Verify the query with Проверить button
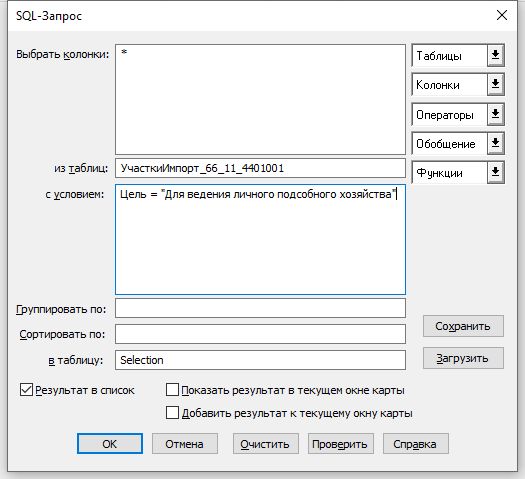The image size is (525, 479). (341, 444)
